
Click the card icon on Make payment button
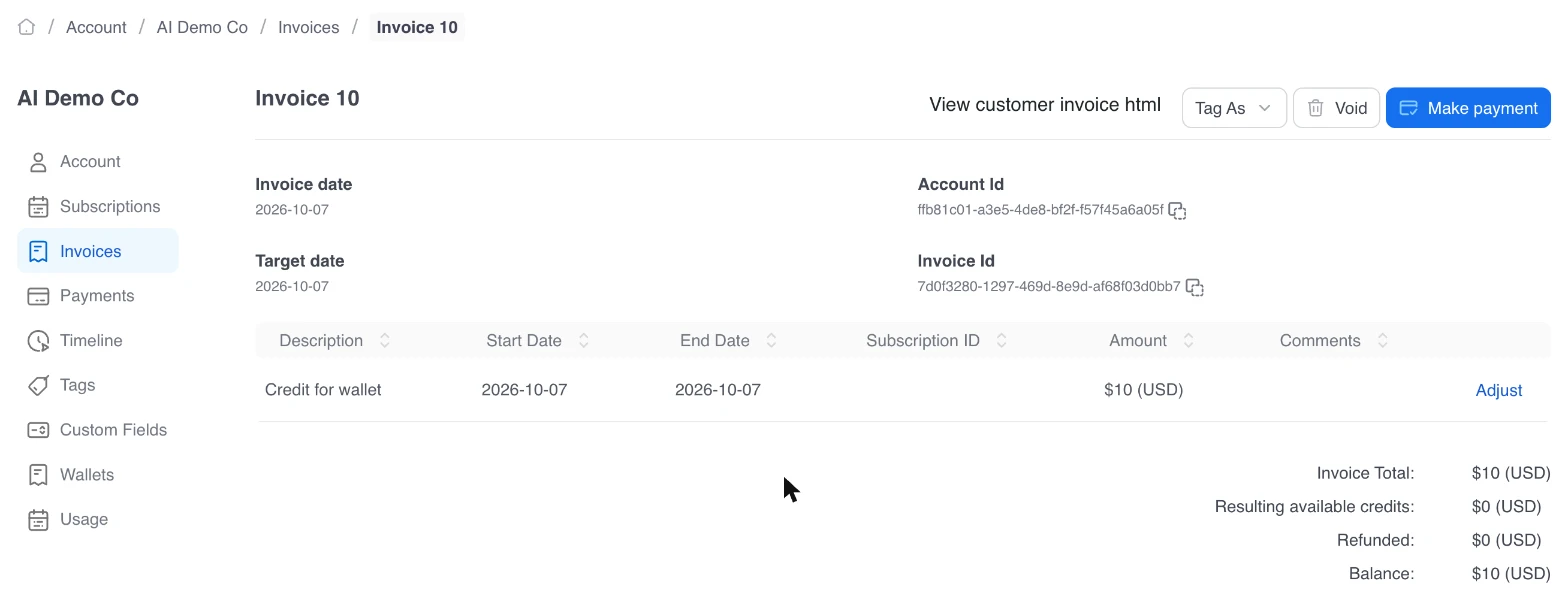[x=1408, y=108]
